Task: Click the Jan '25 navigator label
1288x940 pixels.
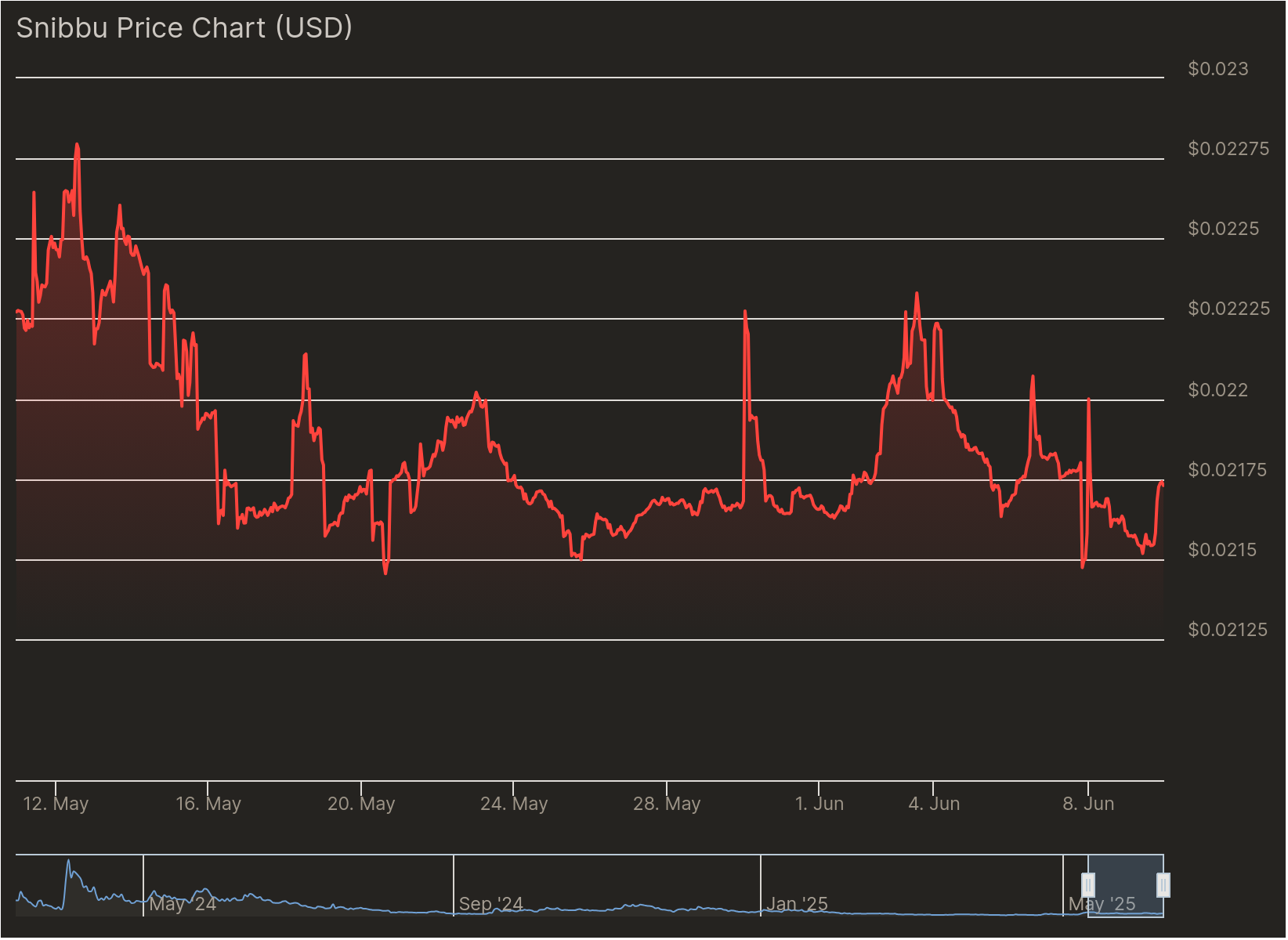Action: pos(797,905)
